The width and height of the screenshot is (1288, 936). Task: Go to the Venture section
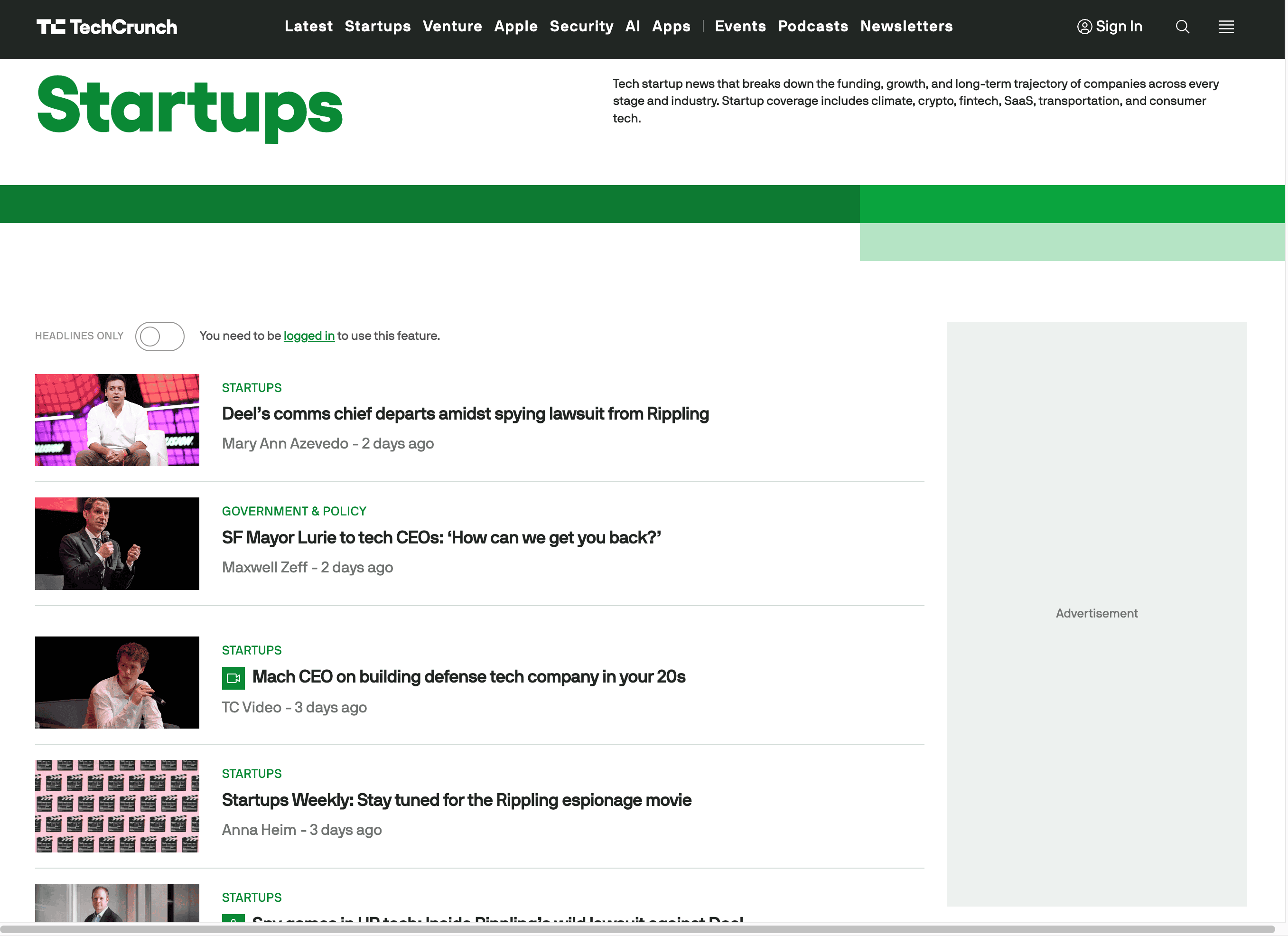(452, 26)
